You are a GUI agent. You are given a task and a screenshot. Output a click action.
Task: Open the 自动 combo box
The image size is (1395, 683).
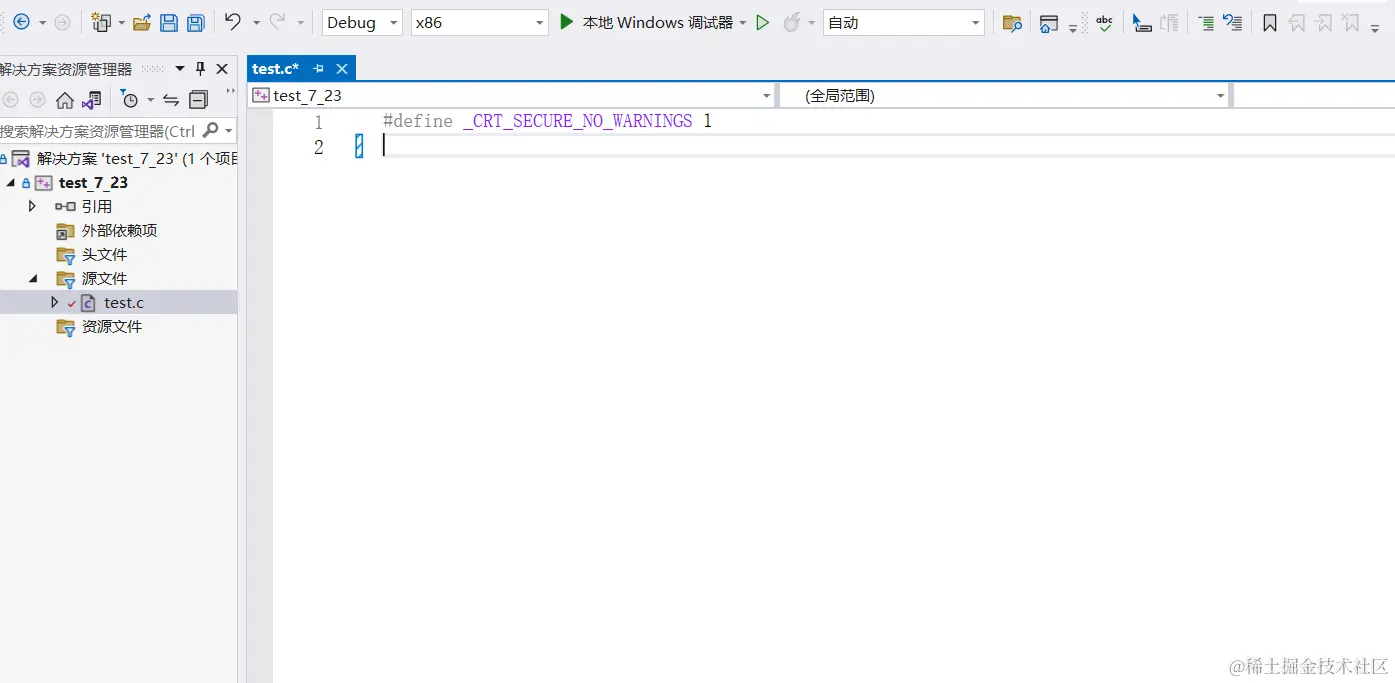[x=976, y=22]
